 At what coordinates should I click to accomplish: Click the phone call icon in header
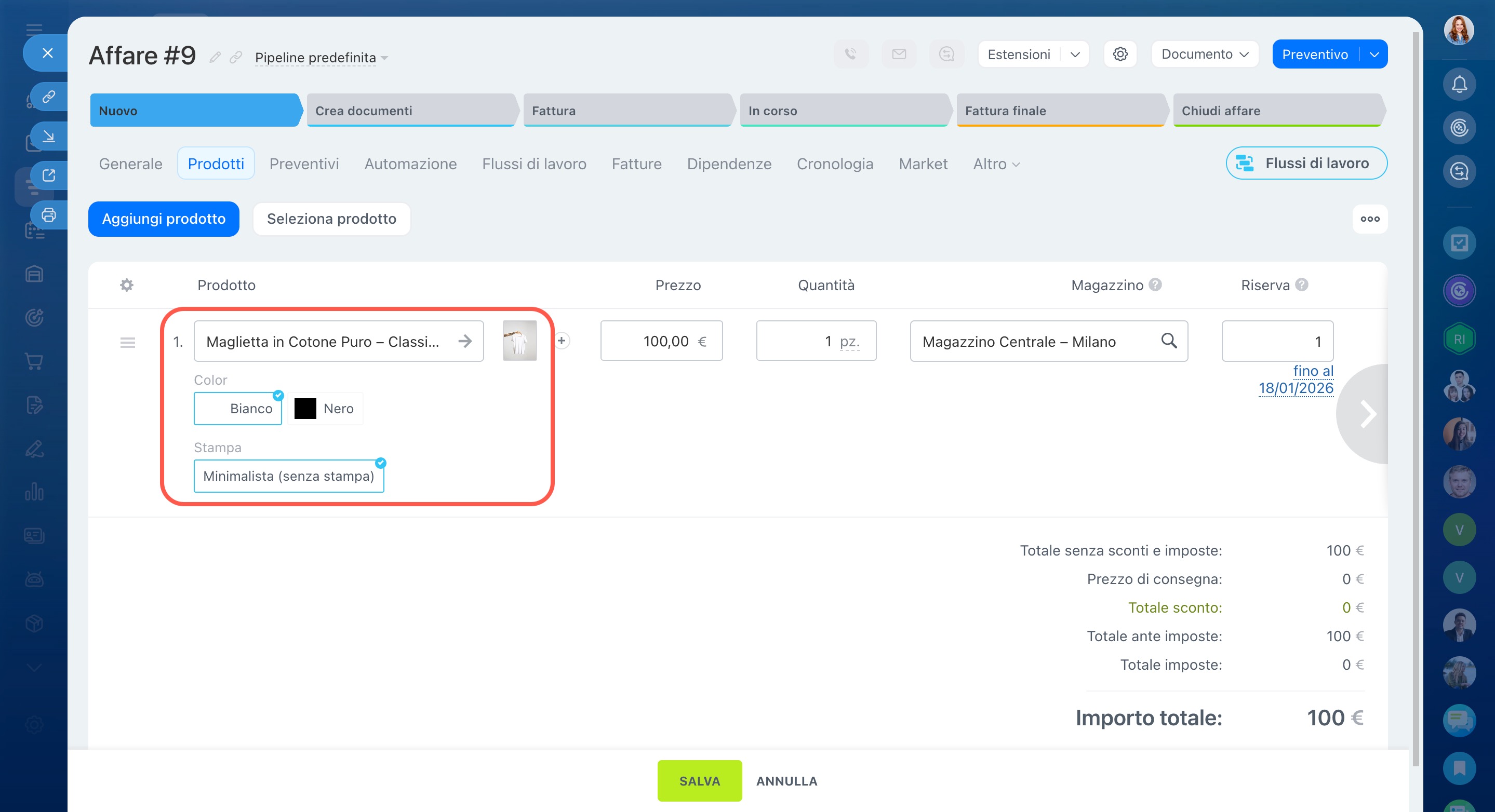pyautogui.click(x=850, y=54)
